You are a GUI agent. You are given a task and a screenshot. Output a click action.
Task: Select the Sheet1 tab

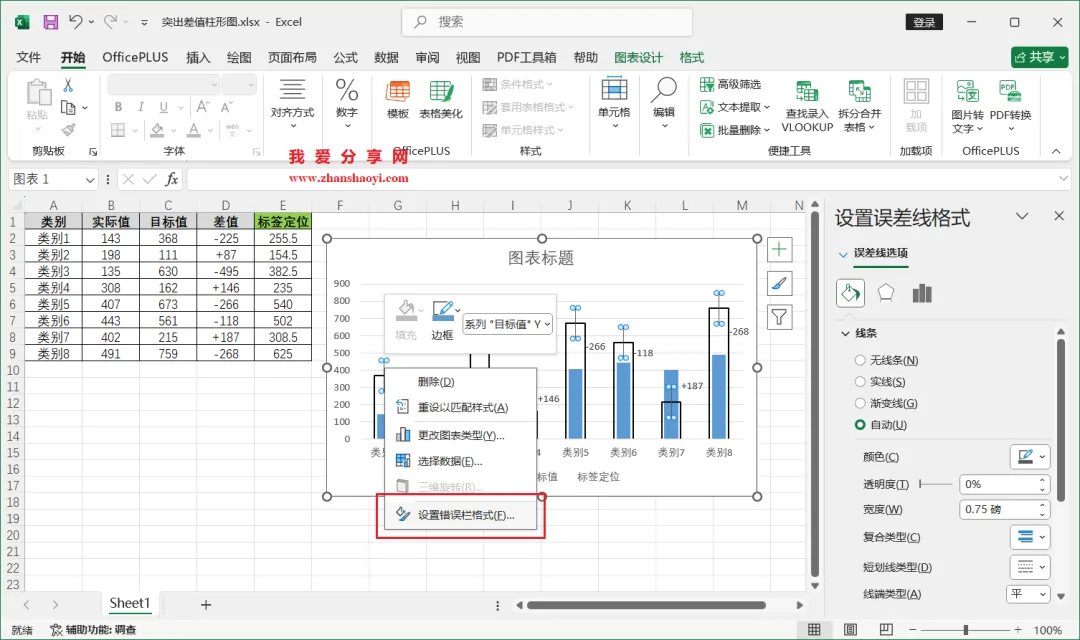click(x=129, y=603)
